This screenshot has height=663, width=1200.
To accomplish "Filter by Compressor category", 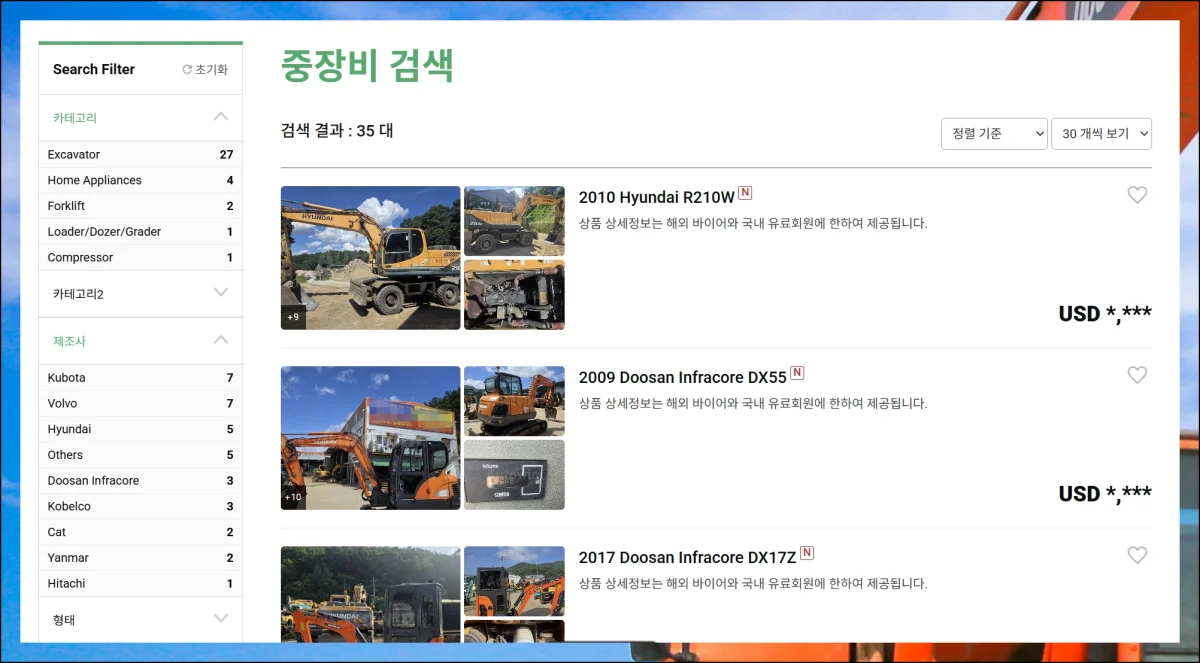I will tap(140, 258).
